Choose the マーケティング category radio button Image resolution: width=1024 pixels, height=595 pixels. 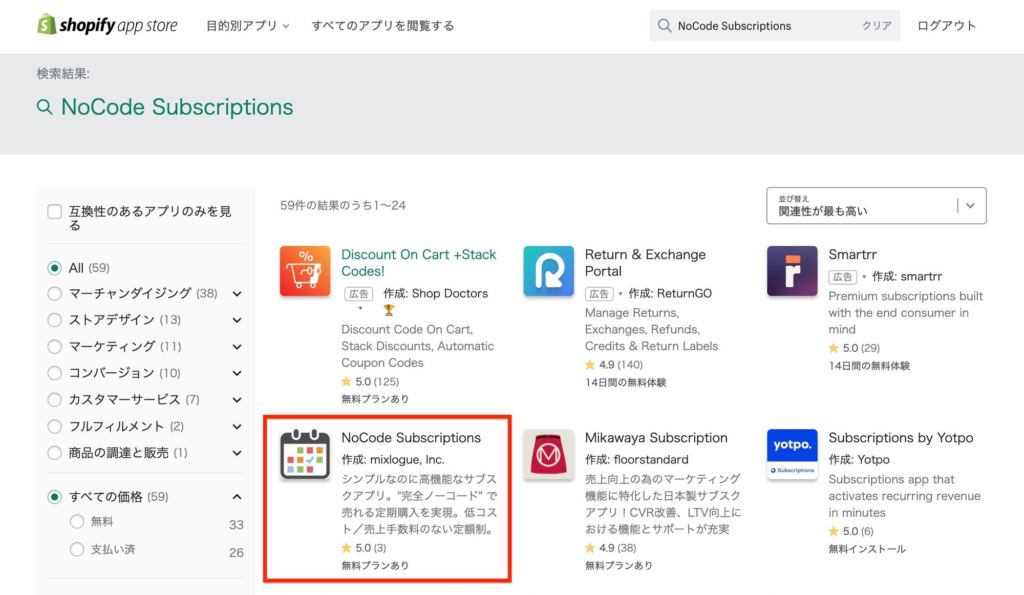[x=57, y=345]
